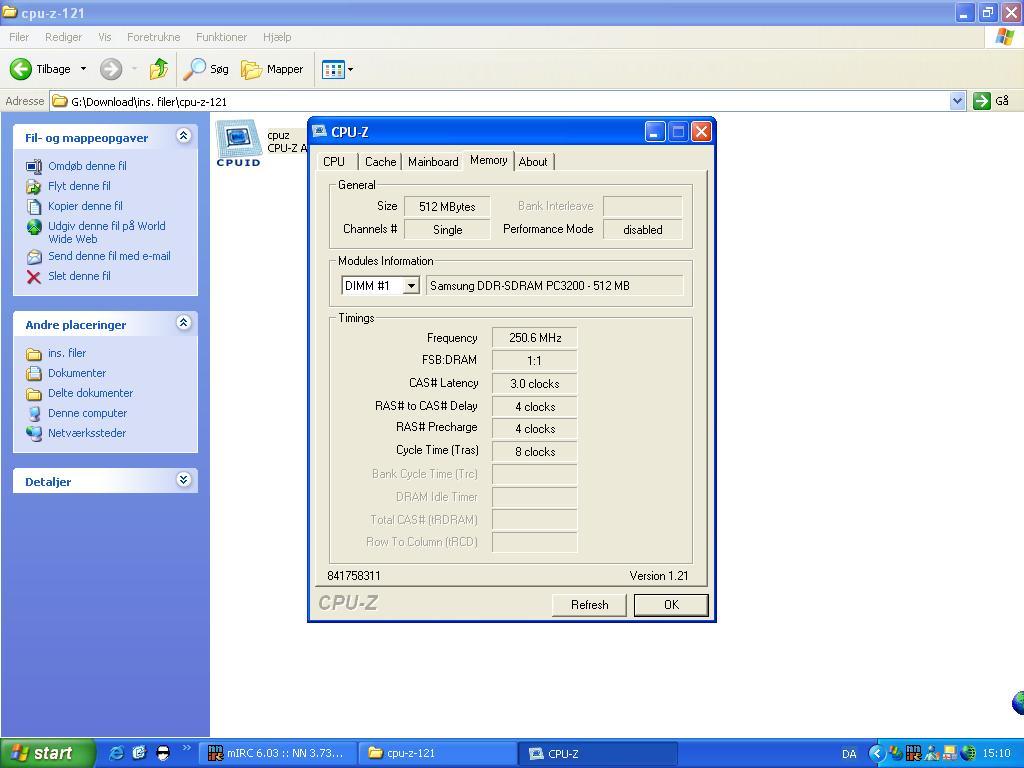Viewport: 1024px width, 768px height.
Task: Click Send denne fil med e-mail
Action: (x=109, y=256)
